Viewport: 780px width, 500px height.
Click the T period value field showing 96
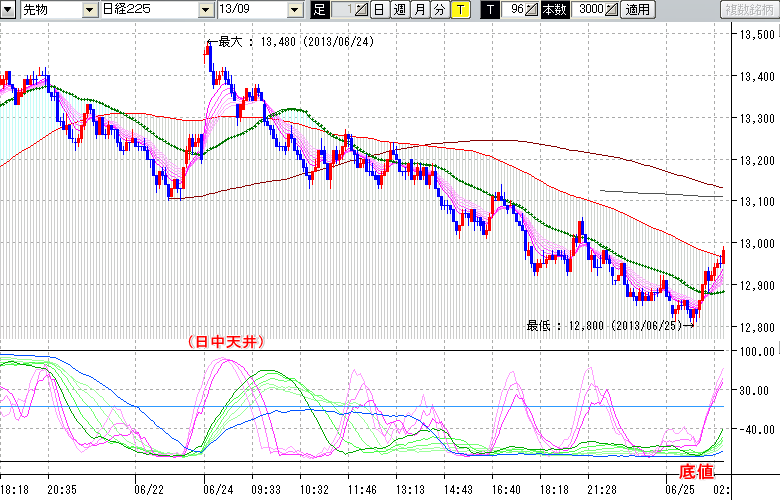pos(515,10)
